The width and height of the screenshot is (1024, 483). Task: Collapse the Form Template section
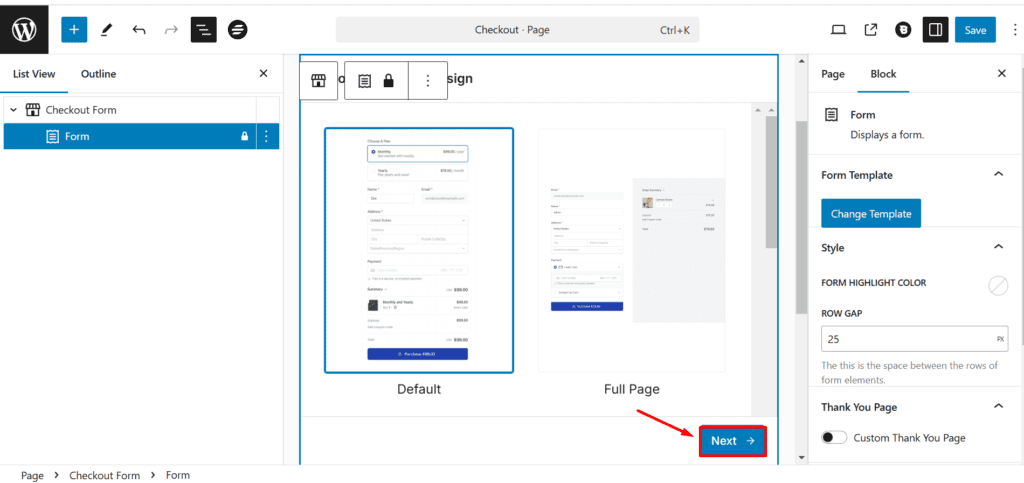point(997,175)
